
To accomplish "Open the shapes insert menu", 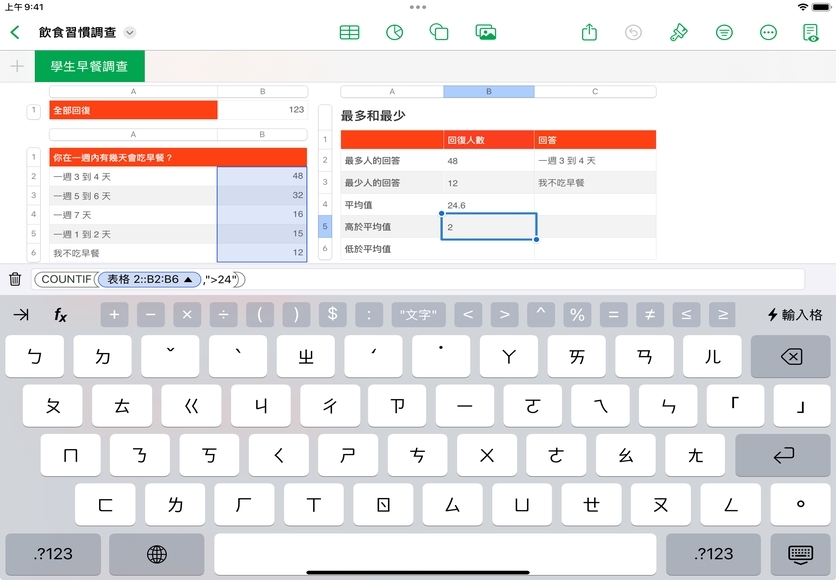I will pyautogui.click(x=439, y=32).
